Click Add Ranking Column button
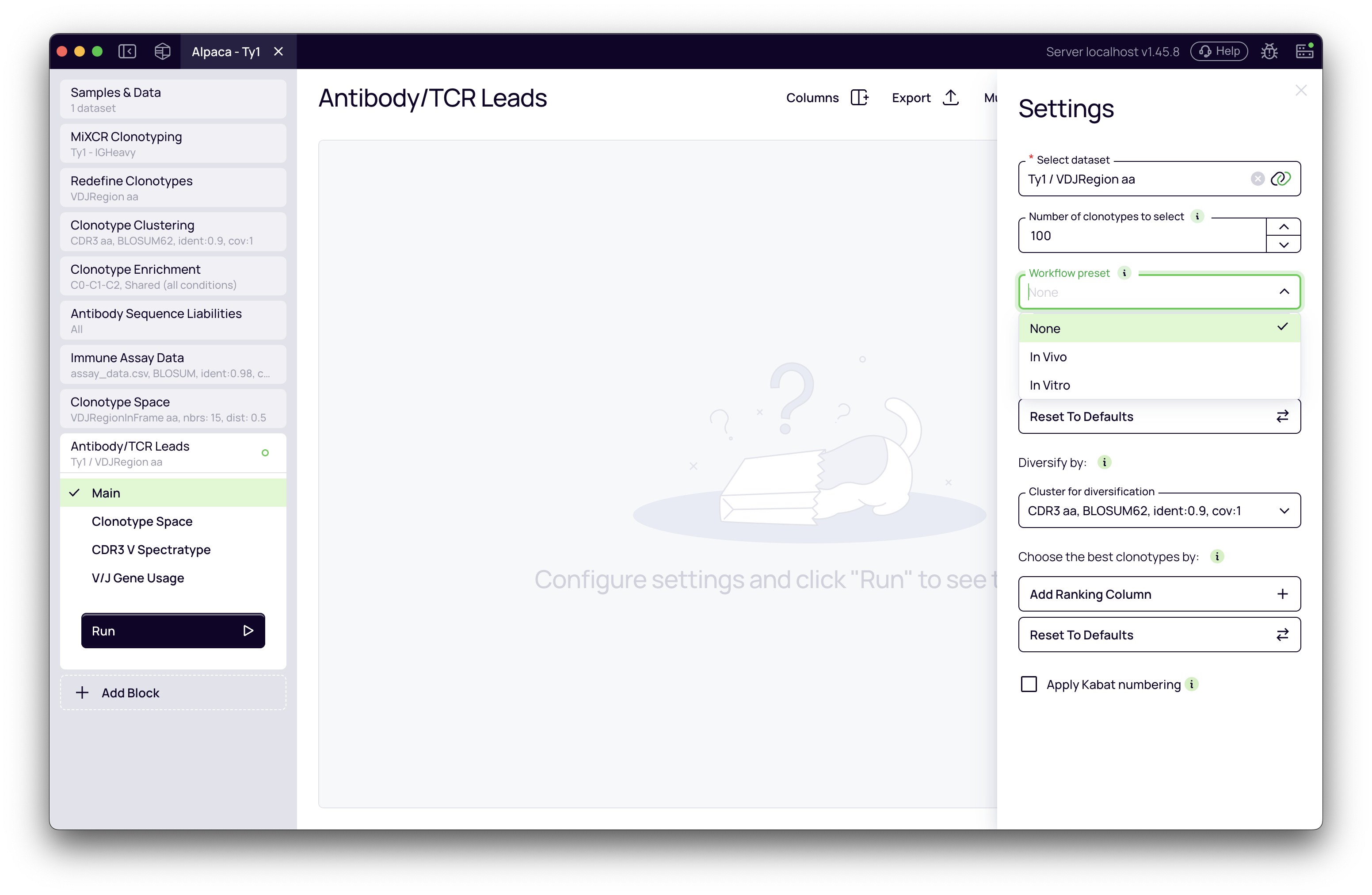Screen dimensions: 1372x895 (x=1159, y=594)
